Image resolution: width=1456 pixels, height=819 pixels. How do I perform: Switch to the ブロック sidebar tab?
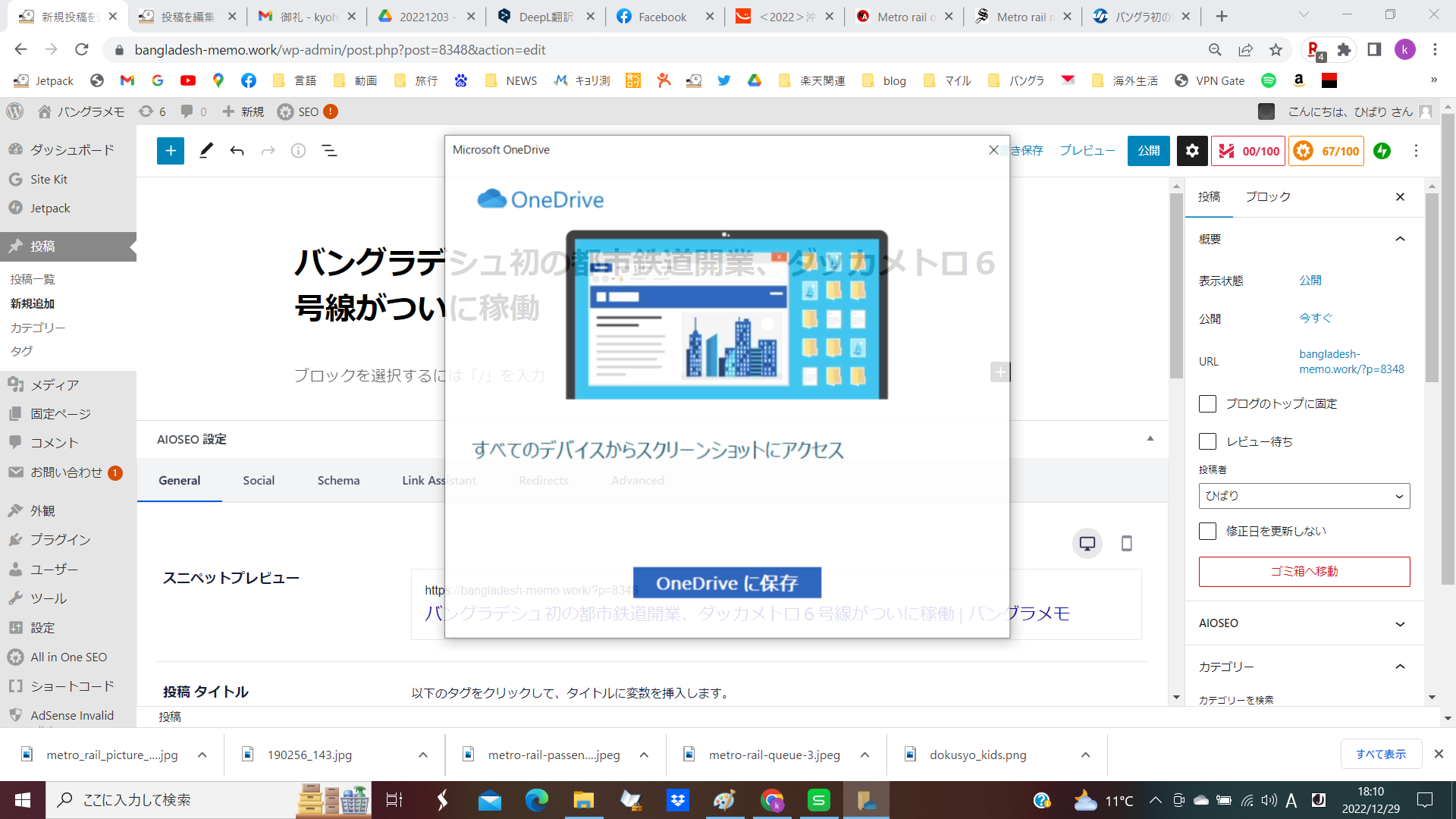[1268, 197]
